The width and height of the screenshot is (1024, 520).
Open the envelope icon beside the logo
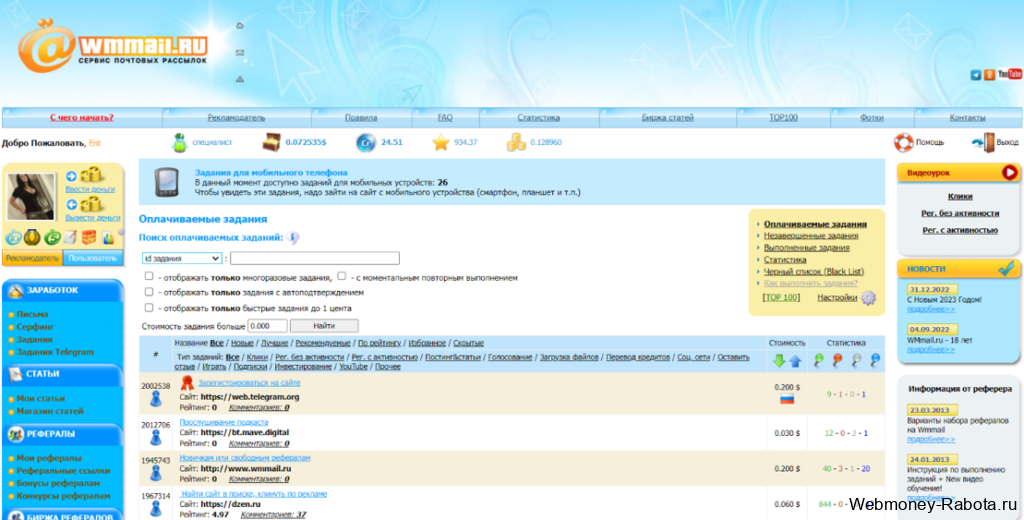[x=240, y=53]
